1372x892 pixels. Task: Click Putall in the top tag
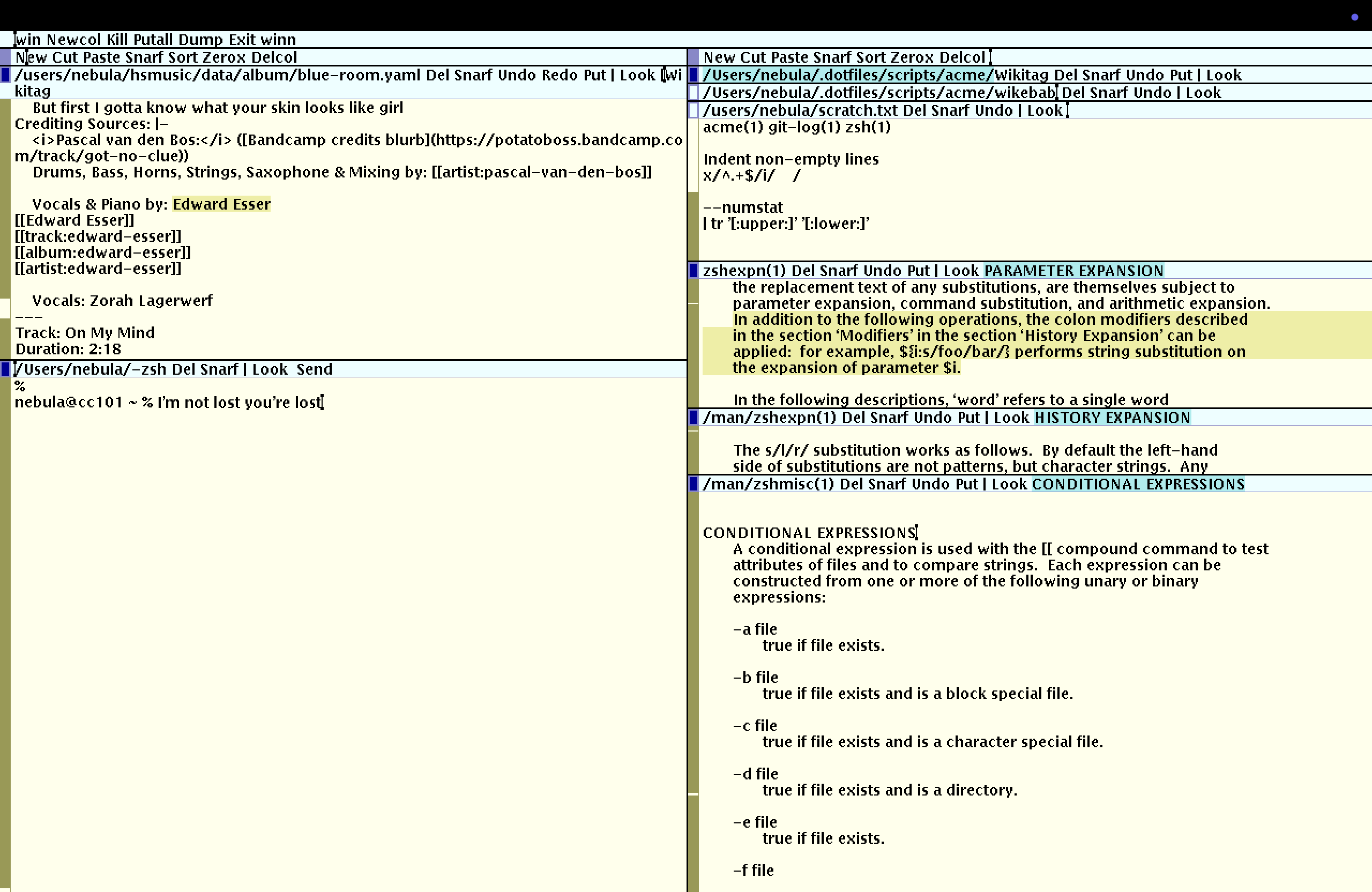(153, 40)
